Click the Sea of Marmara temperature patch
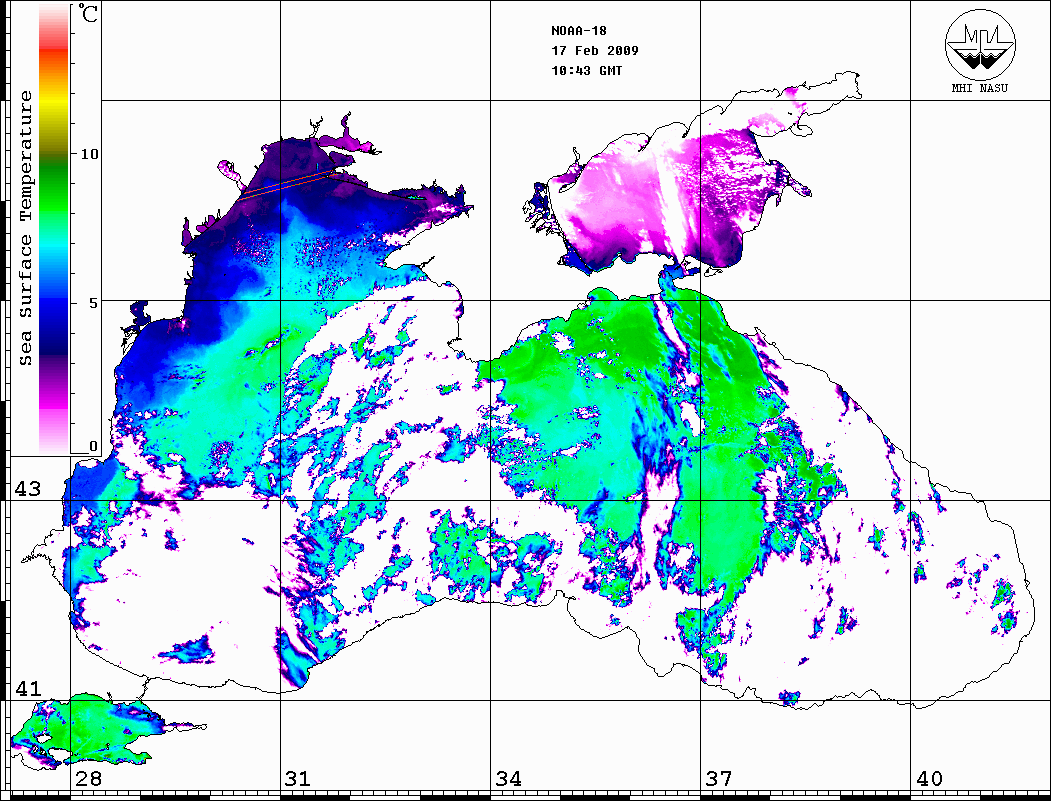Viewport: 1051px width, 801px height. (x=87, y=731)
